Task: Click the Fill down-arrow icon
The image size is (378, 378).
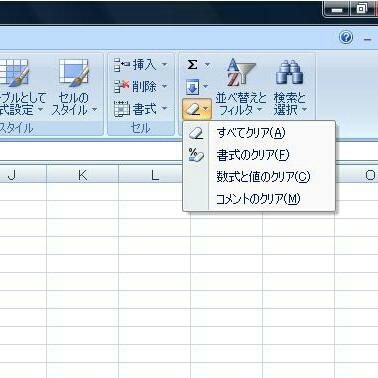Action: 192,87
